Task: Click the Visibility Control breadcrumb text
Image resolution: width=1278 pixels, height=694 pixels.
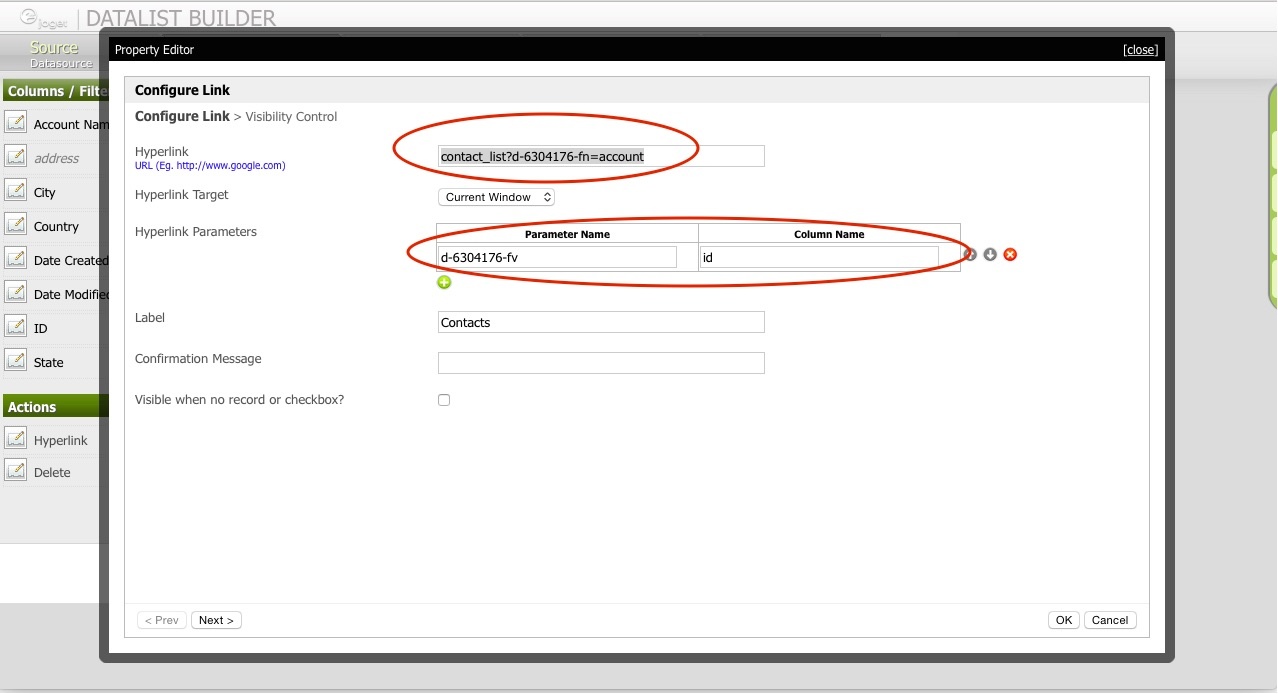Action: [291, 117]
